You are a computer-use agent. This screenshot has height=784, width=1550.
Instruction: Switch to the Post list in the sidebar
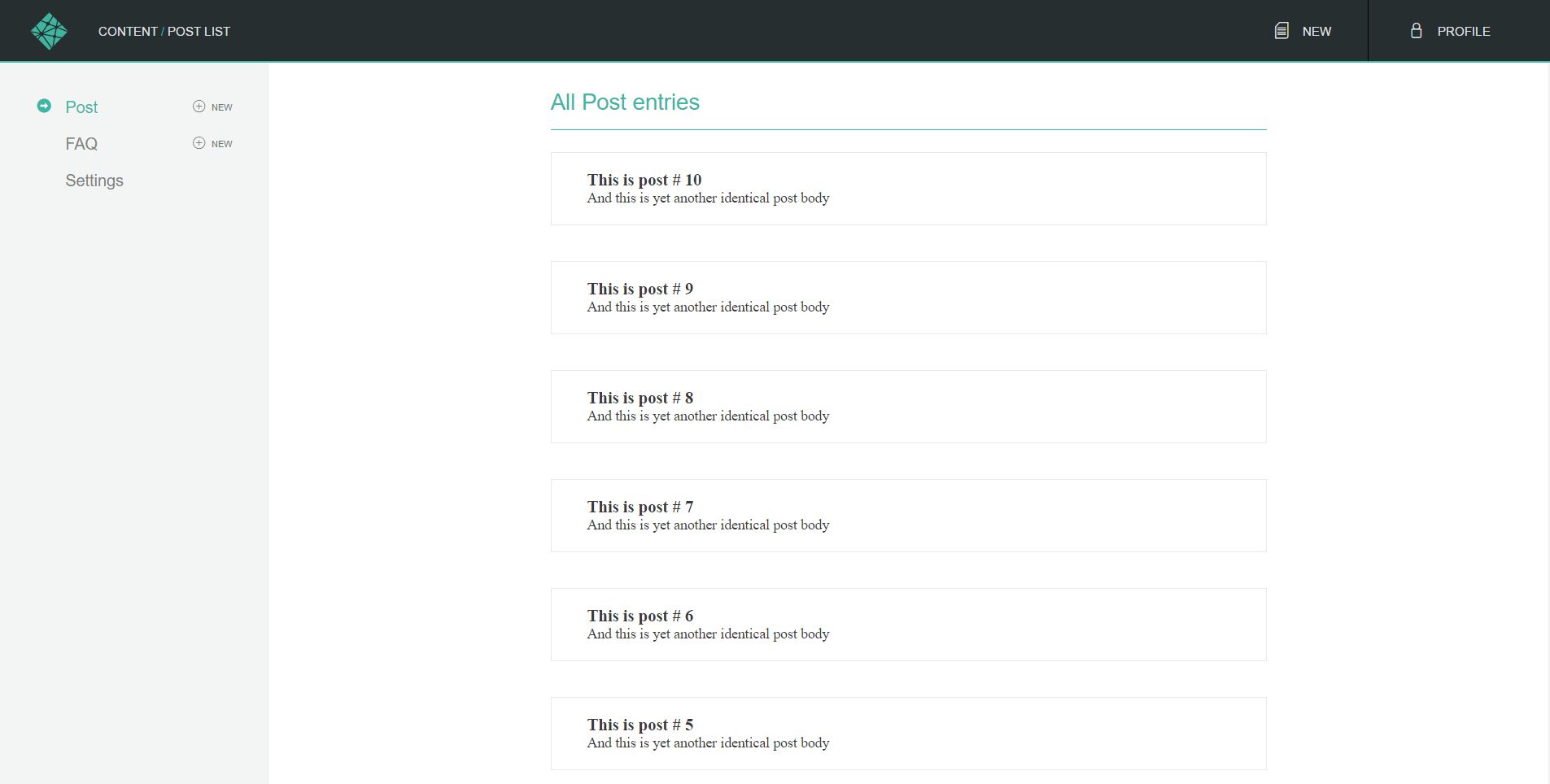click(x=81, y=107)
